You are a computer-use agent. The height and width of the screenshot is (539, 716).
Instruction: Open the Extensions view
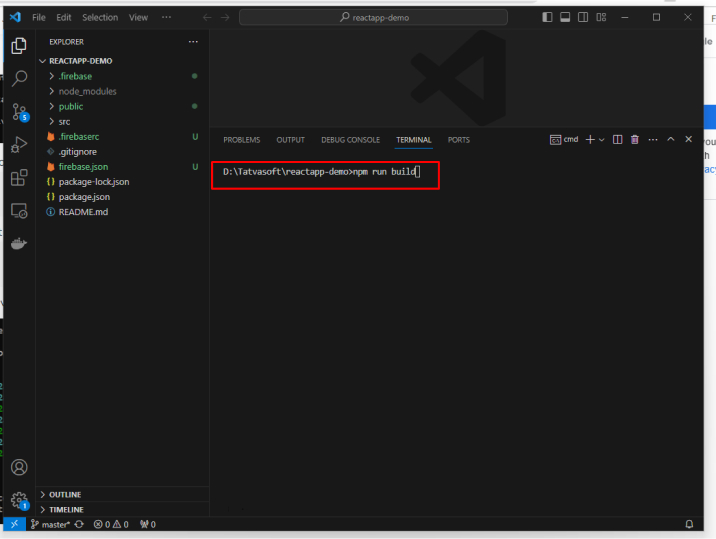click(x=18, y=178)
